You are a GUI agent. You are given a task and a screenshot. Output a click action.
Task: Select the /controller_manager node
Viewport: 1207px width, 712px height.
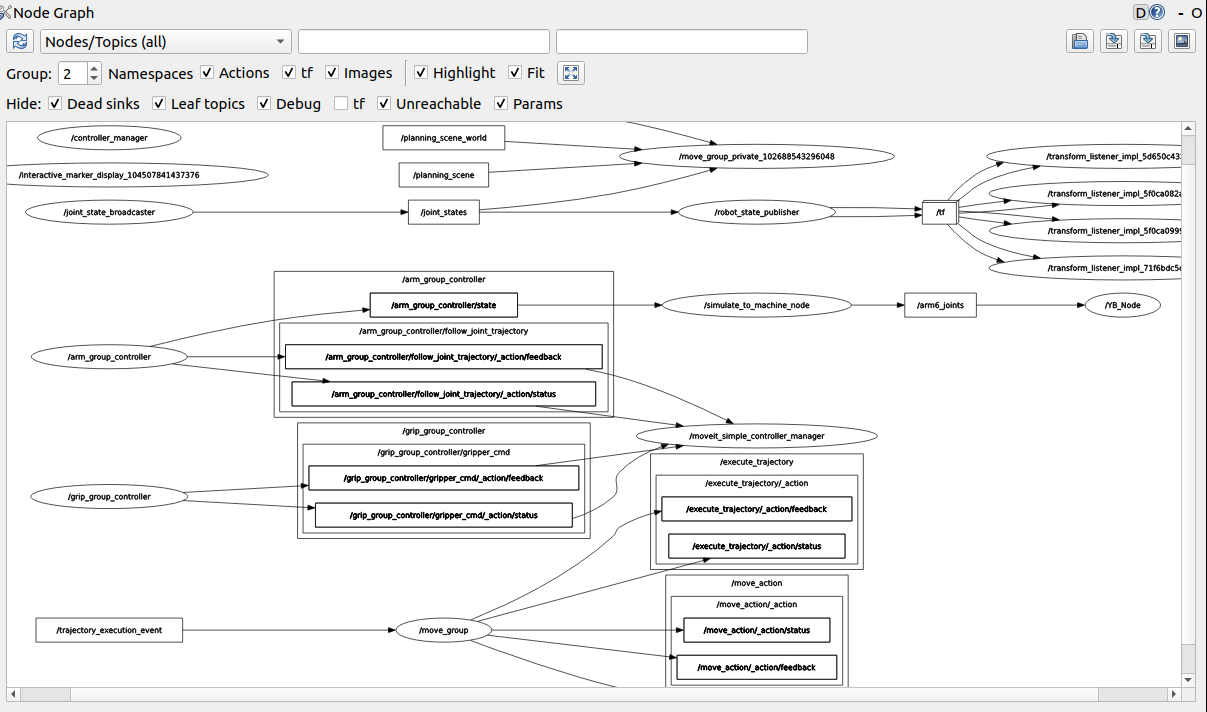pyautogui.click(x=109, y=137)
